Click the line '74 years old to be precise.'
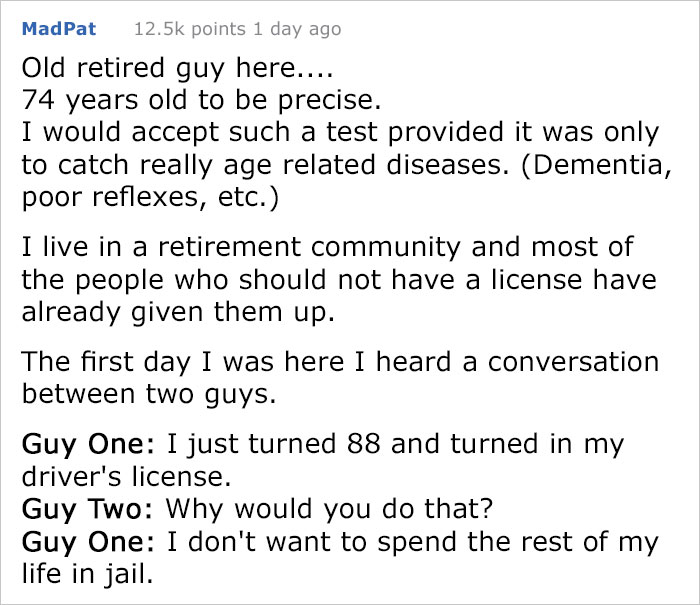Screen dimensions: 700x605 click(x=202, y=100)
